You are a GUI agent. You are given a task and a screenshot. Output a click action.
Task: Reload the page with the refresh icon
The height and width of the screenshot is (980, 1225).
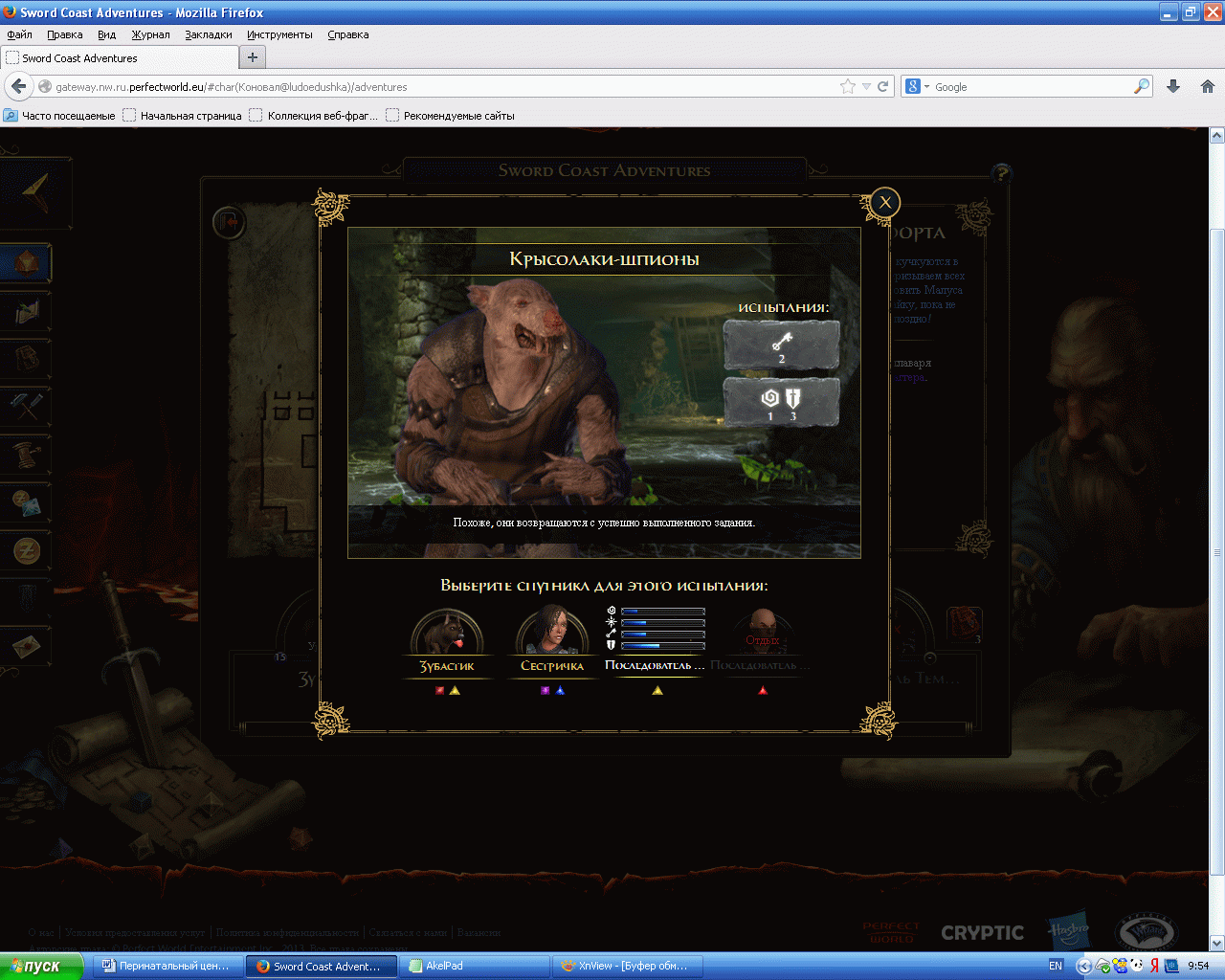tap(882, 86)
